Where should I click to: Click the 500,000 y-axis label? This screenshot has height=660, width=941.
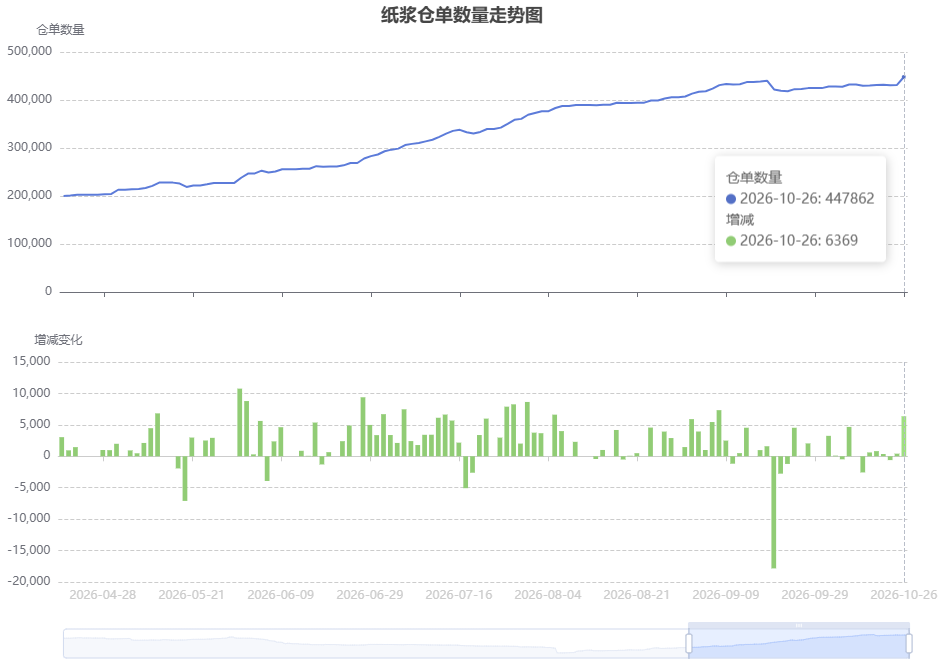pyautogui.click(x=29, y=51)
